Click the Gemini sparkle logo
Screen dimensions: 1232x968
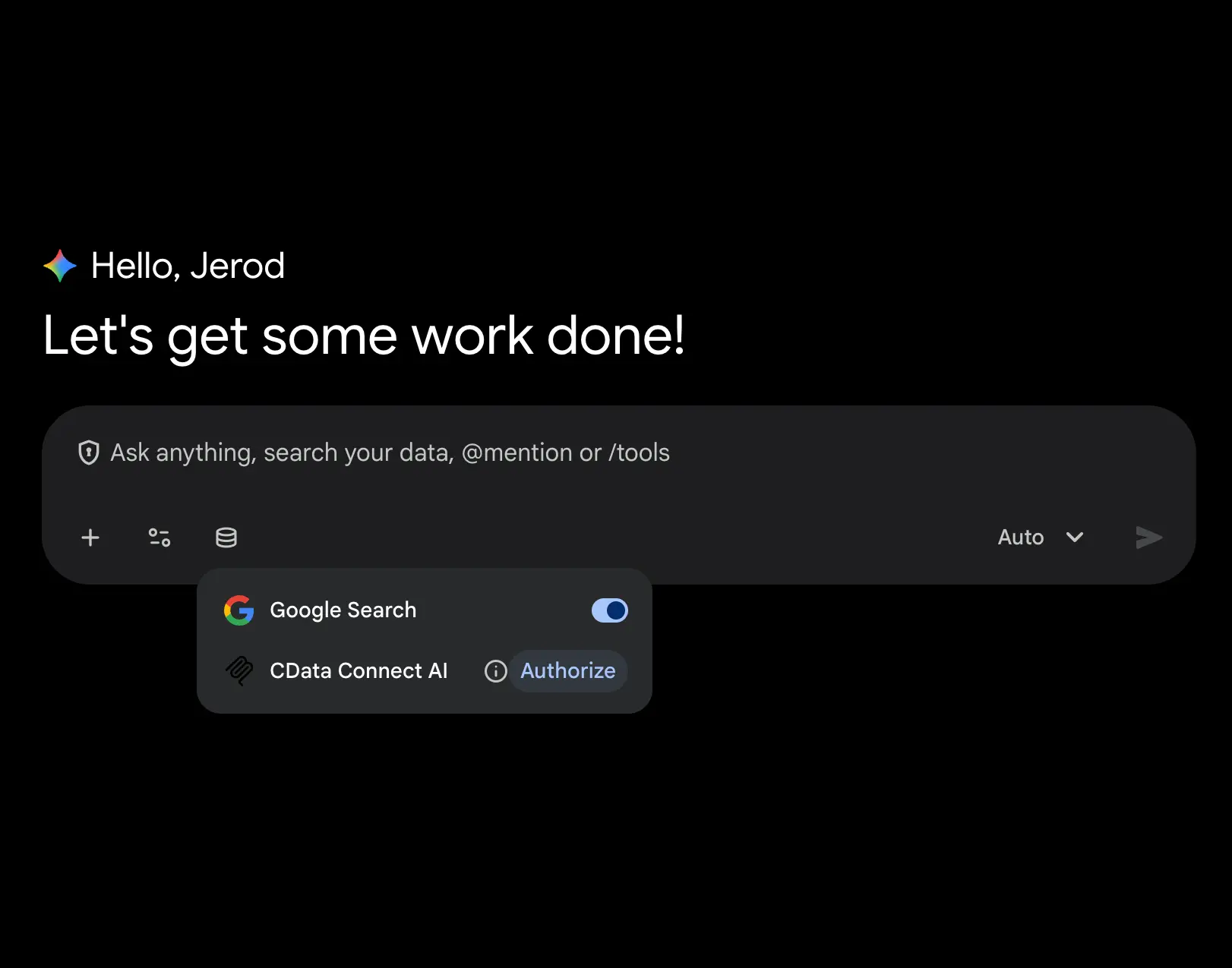click(x=60, y=266)
